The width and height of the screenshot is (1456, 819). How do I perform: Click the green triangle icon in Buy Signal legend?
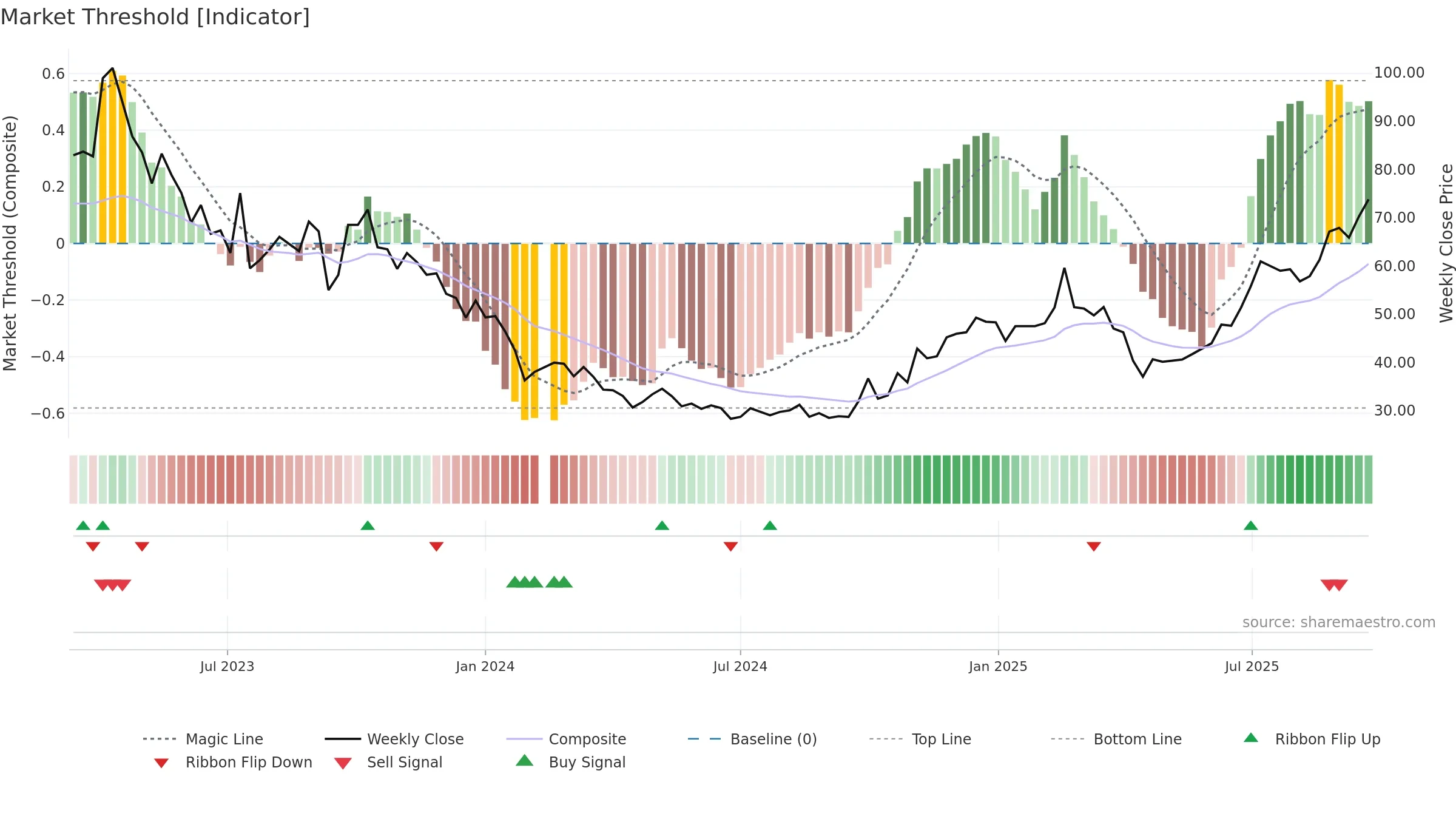[524, 760]
